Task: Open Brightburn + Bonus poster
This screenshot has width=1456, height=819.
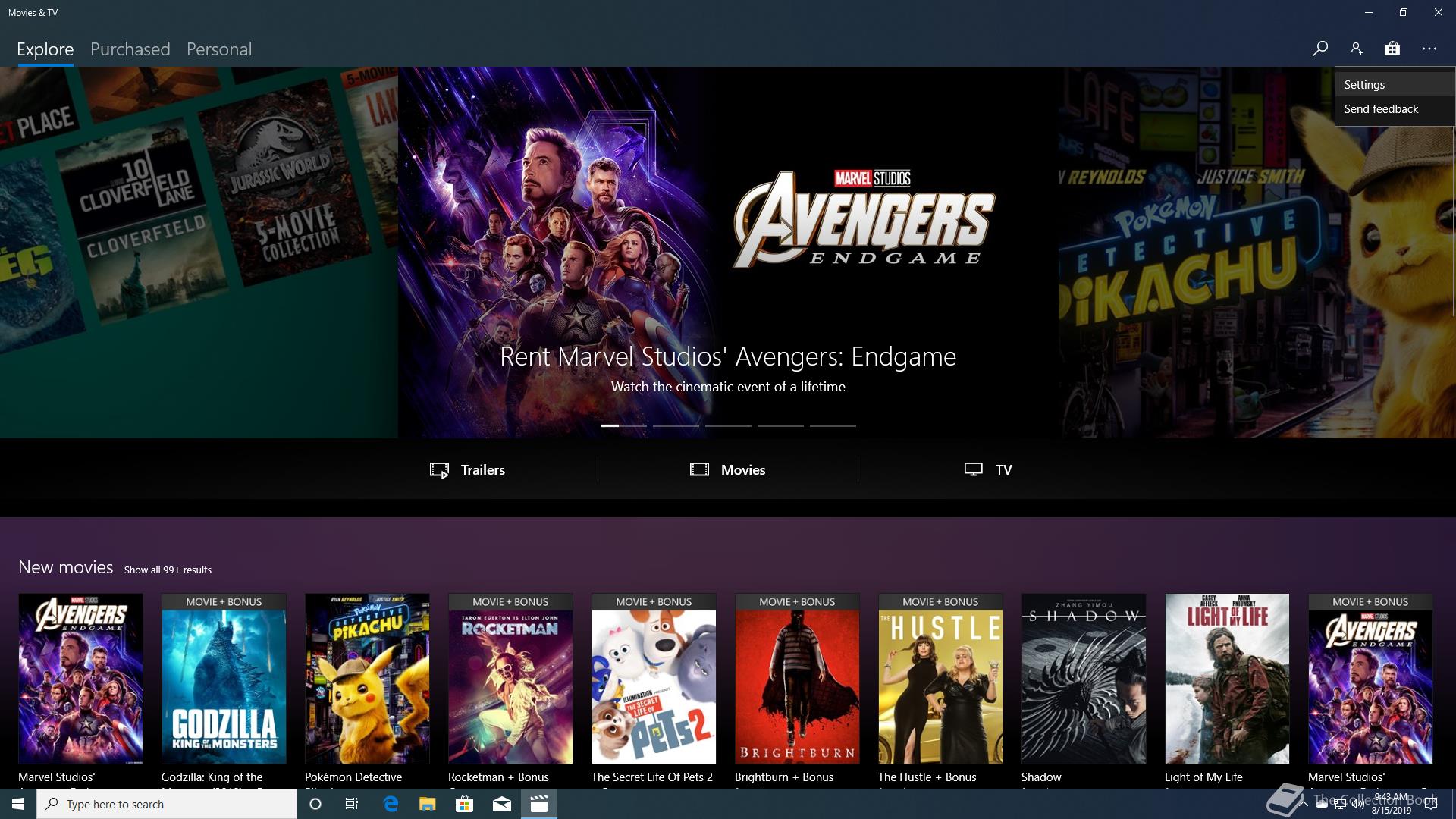Action: tap(797, 679)
